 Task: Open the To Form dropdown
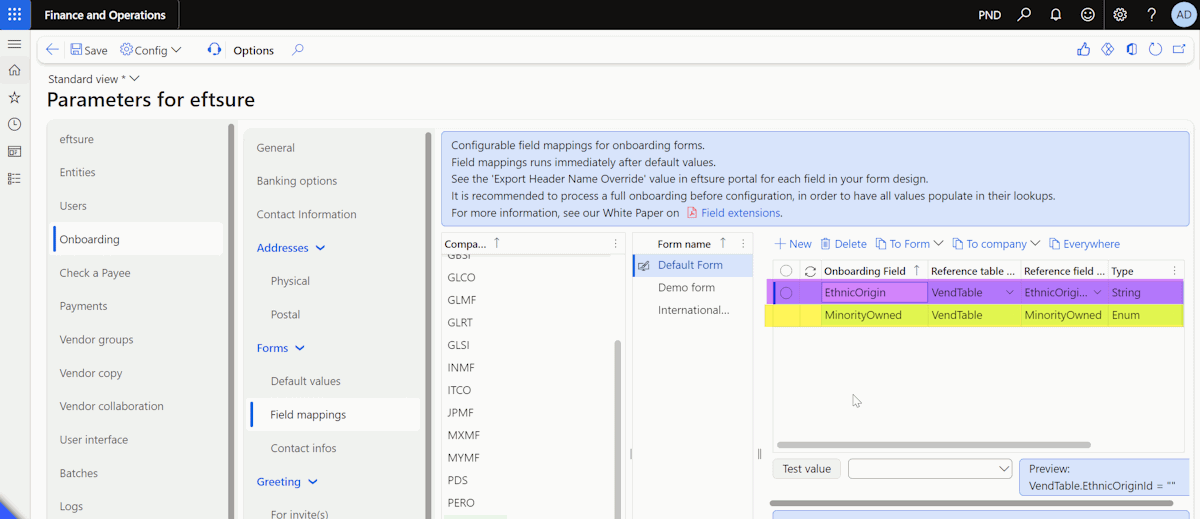pos(909,244)
